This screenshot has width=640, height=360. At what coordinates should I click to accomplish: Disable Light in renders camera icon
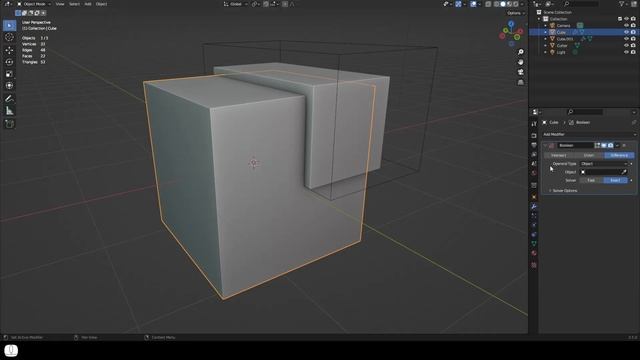(633, 52)
